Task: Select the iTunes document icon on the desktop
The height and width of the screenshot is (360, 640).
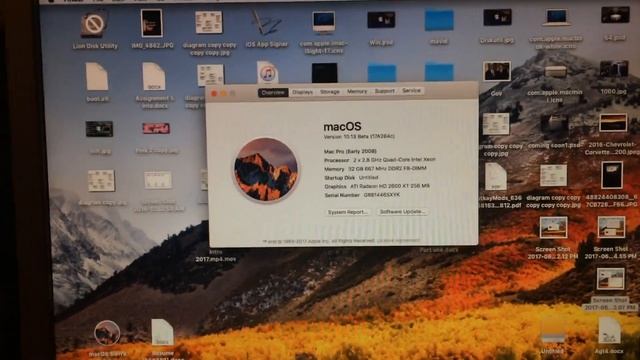Action: tap(267, 73)
